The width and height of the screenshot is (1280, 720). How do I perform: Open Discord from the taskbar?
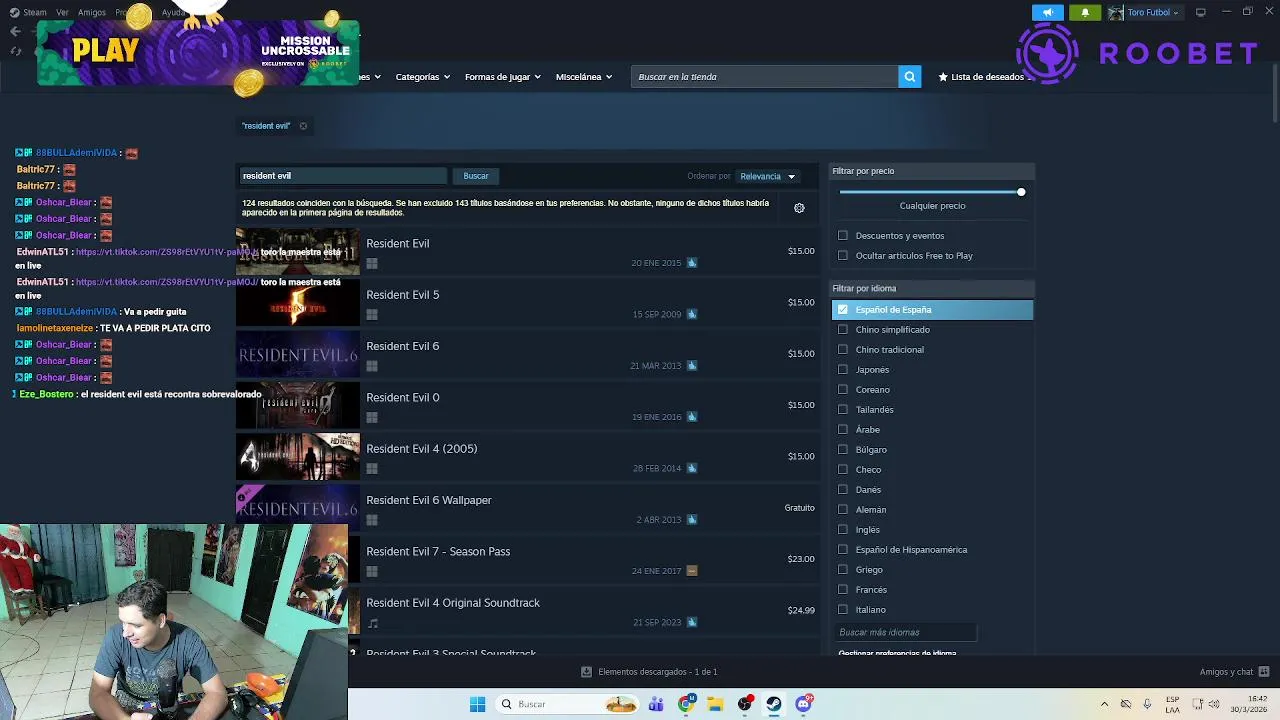click(x=804, y=704)
